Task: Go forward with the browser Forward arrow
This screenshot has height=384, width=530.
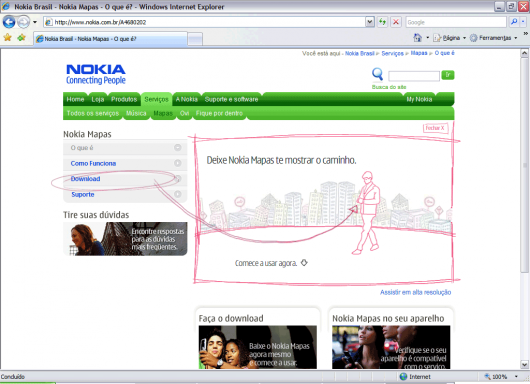Action: (x=23, y=22)
